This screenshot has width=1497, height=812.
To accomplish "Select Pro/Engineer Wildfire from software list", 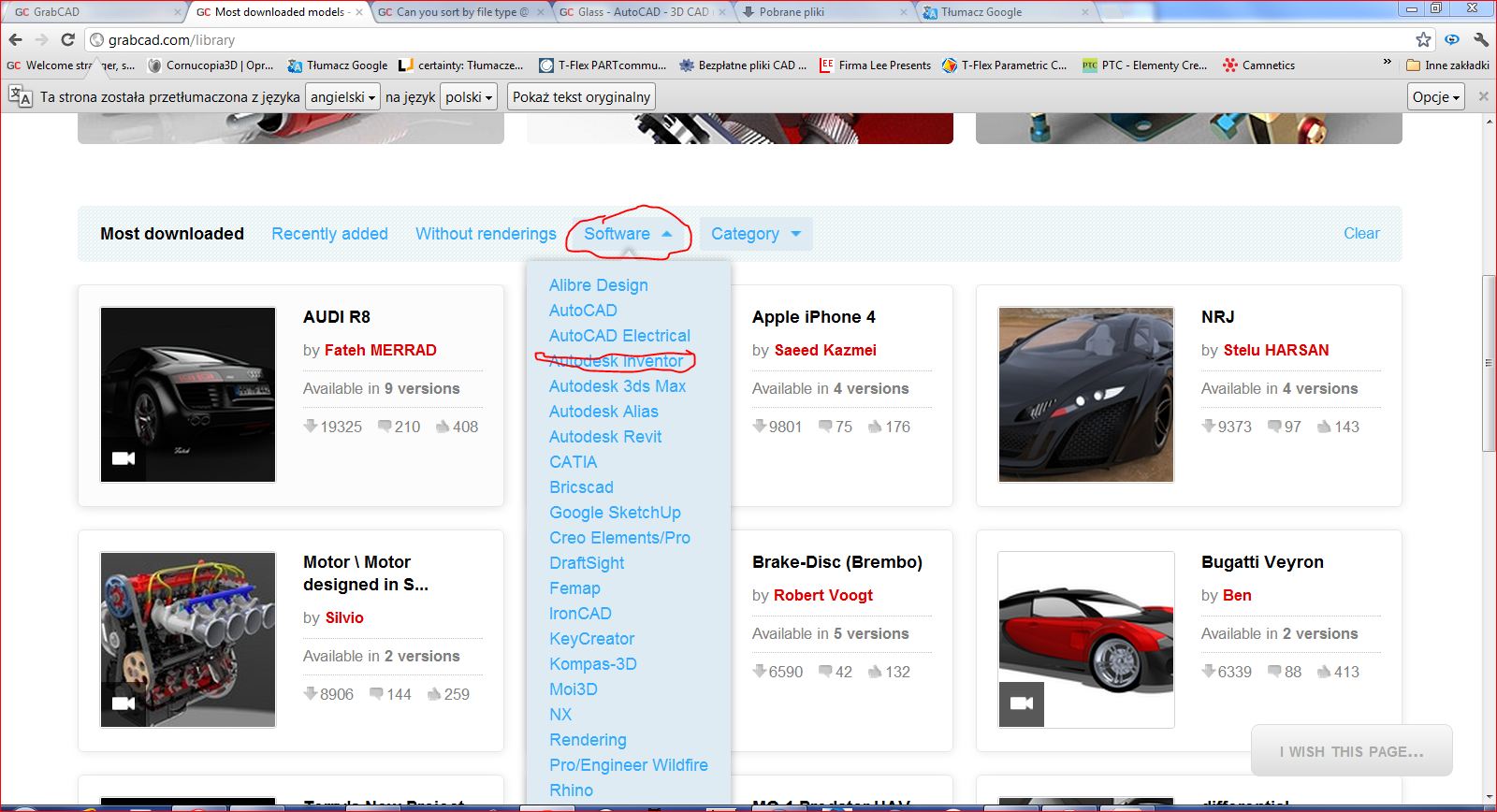I will coord(629,765).
